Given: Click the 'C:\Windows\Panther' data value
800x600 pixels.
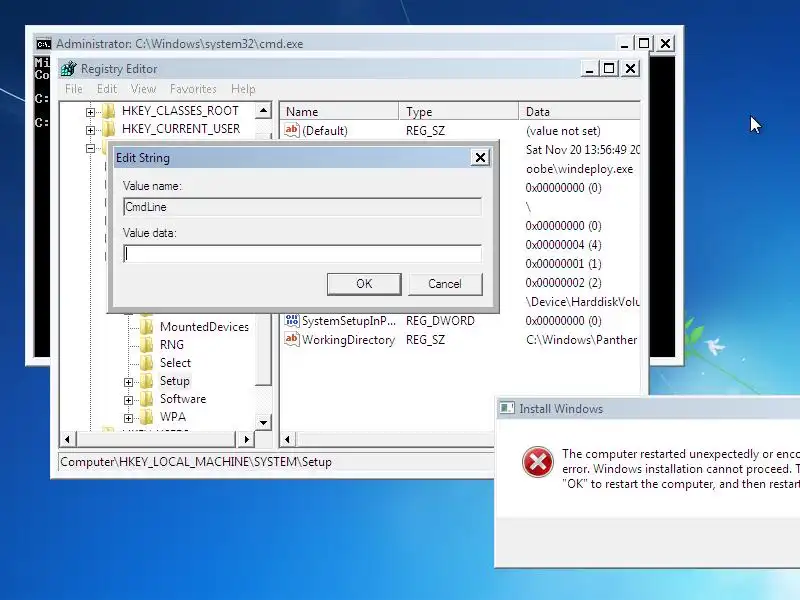Looking at the screenshot, I should tap(581, 339).
